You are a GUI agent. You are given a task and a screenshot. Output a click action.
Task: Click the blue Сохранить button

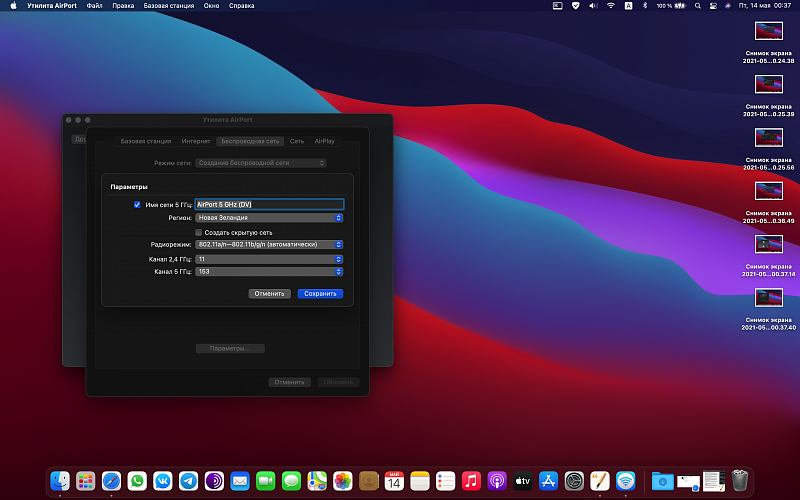(x=320, y=294)
